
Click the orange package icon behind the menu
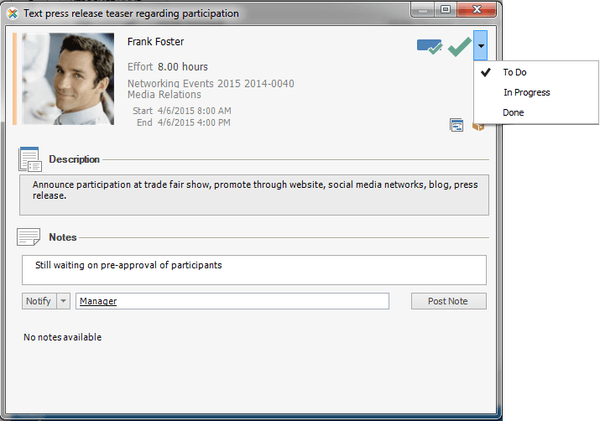(478, 127)
